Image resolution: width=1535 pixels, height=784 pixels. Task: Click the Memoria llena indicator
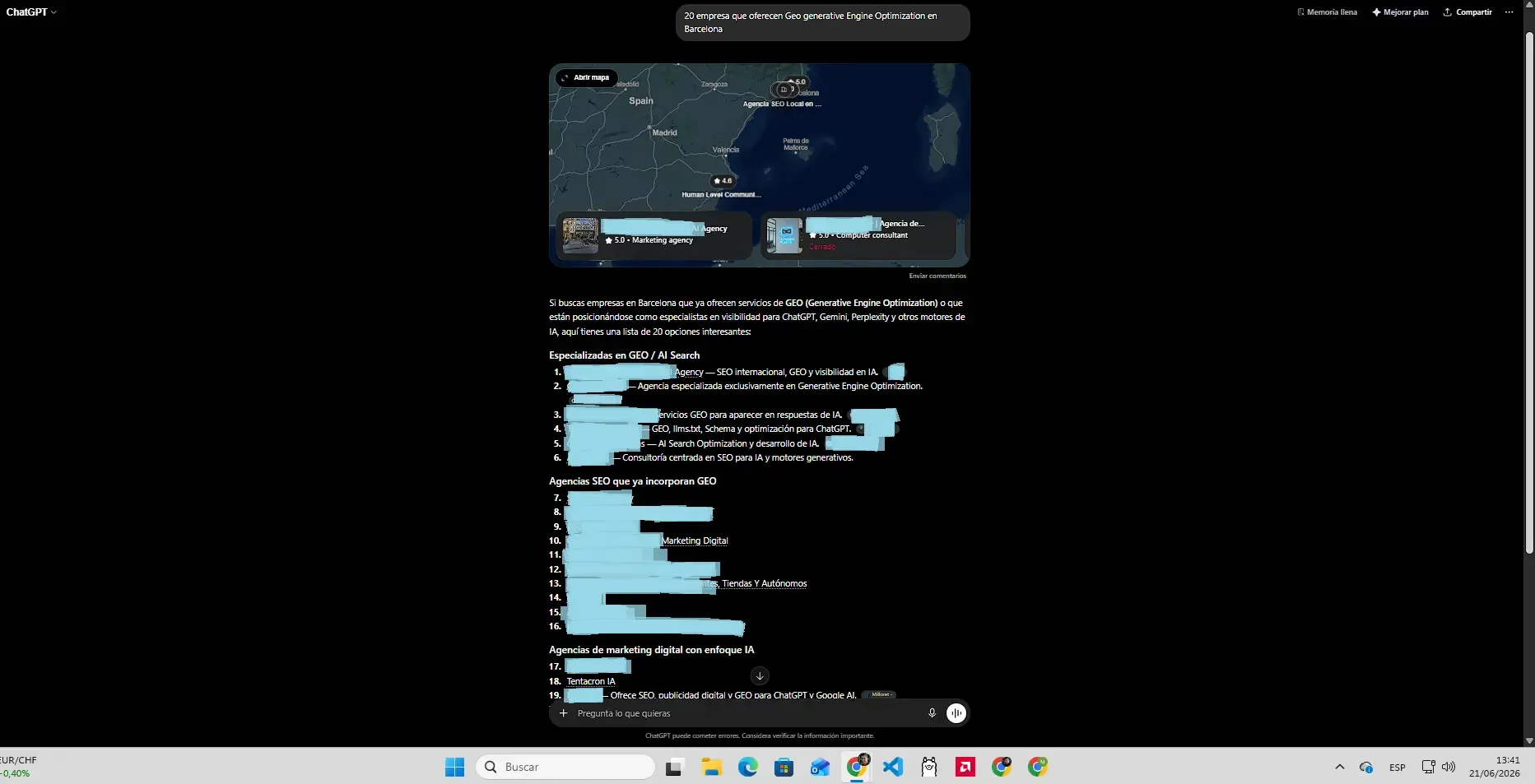(x=1327, y=12)
